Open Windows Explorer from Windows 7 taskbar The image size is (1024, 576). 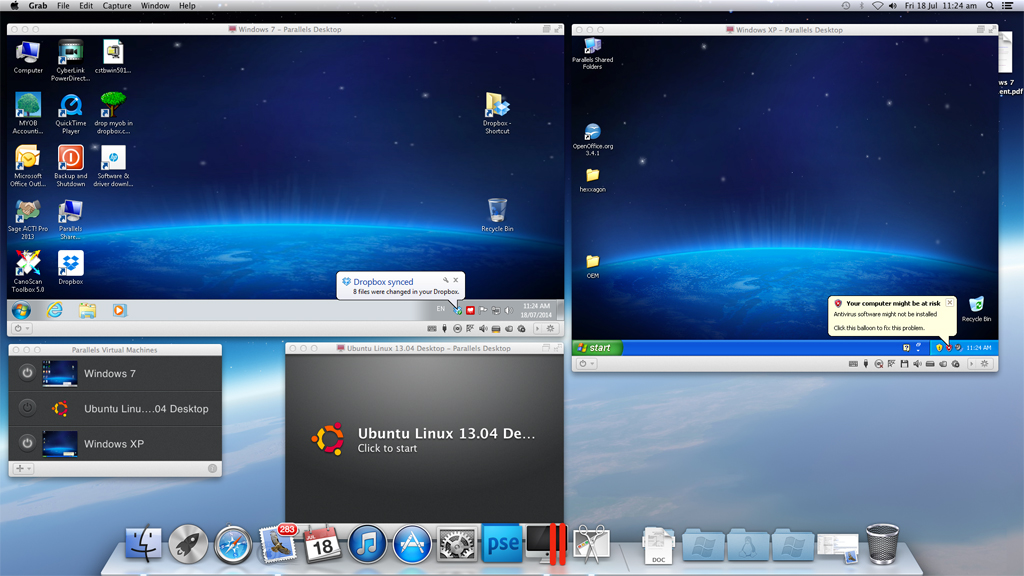click(88, 310)
